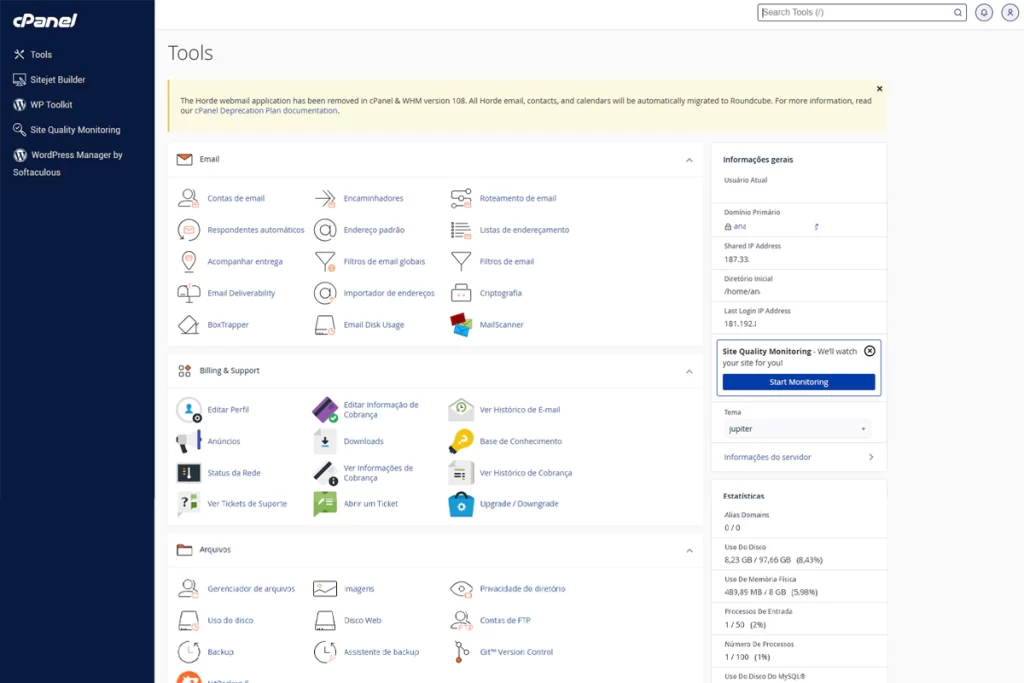
Task: Collapse the Arquivos section
Action: [x=689, y=550]
